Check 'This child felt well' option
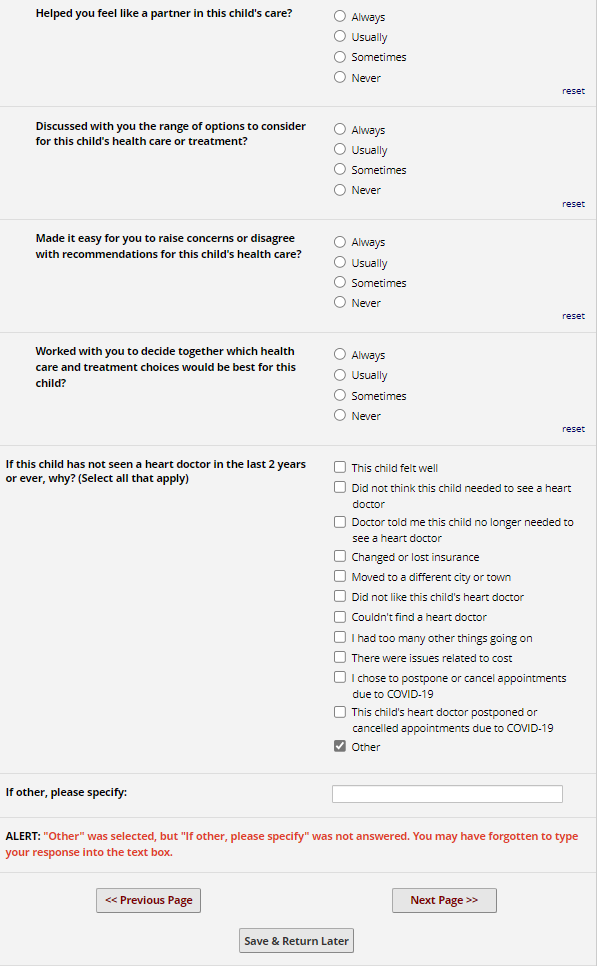 [x=339, y=468]
